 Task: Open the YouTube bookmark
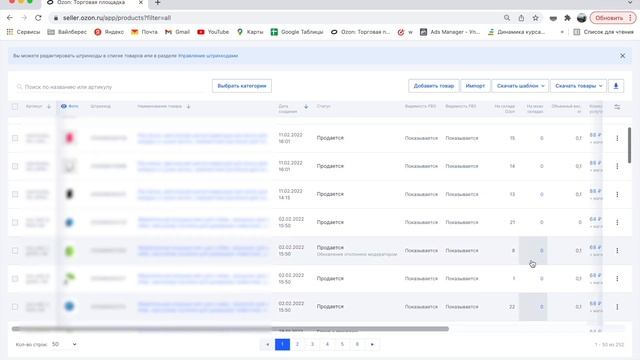tap(213, 32)
